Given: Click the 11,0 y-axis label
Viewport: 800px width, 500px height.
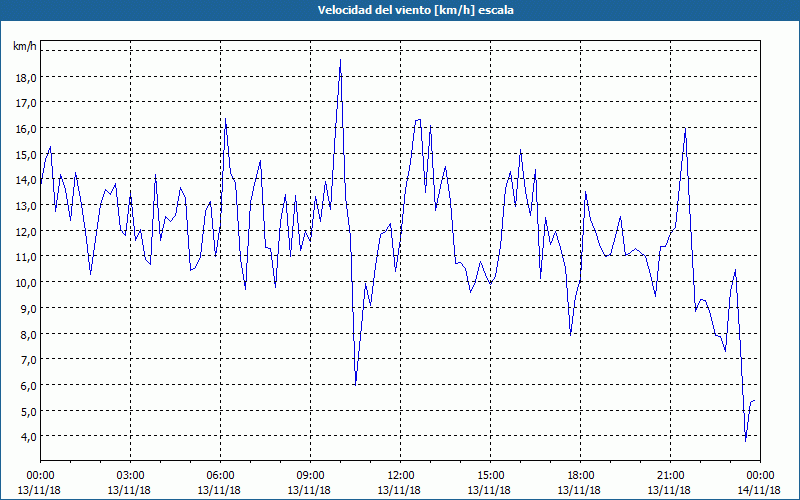Looking at the screenshot, I should 27,257.
